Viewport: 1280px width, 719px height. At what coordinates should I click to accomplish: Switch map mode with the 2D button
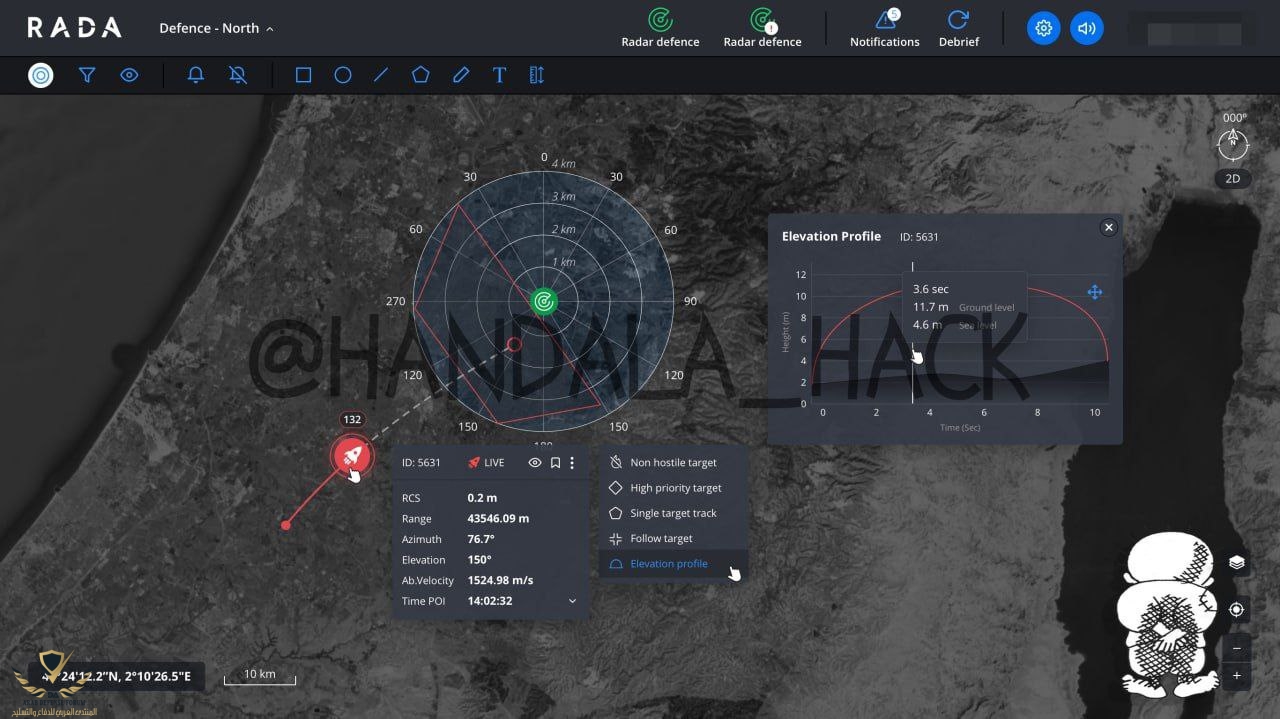(1233, 179)
